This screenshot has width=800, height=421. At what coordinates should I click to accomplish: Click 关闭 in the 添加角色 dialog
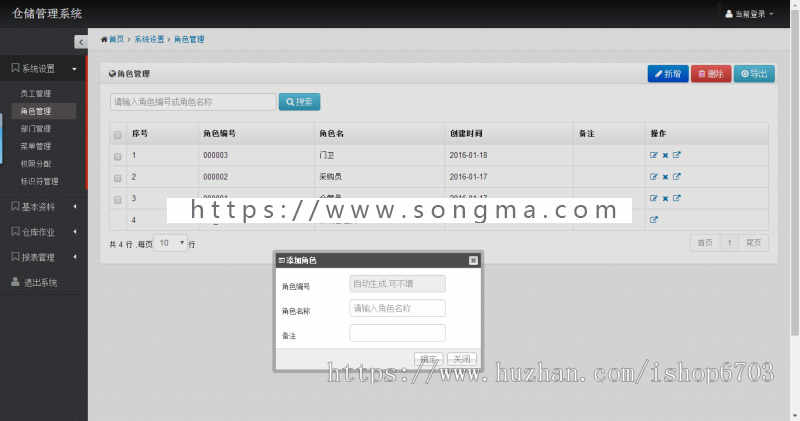point(462,359)
